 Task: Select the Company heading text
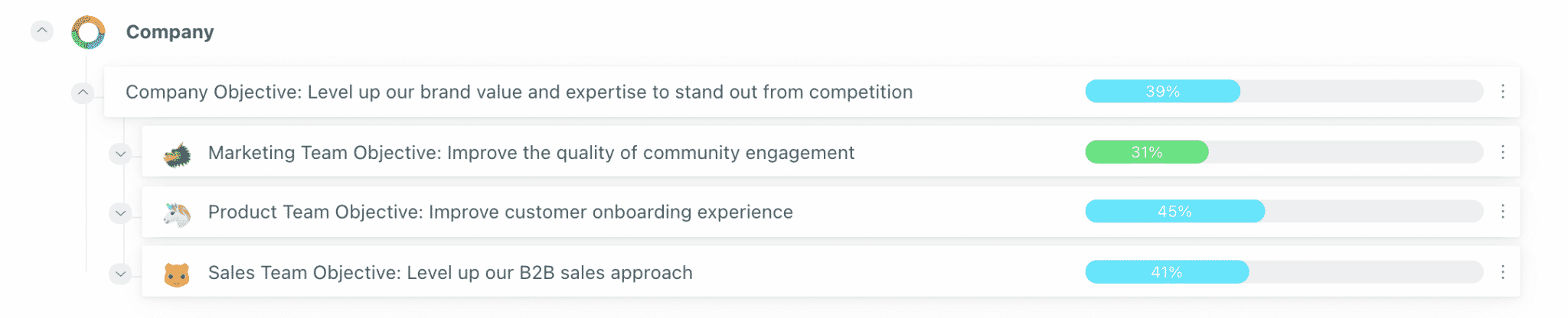[170, 32]
